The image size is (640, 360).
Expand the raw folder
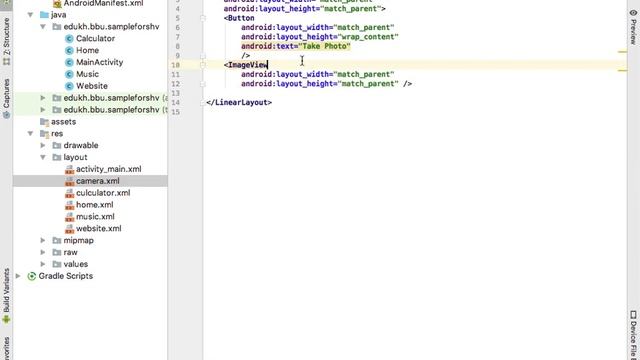click(x=43, y=252)
